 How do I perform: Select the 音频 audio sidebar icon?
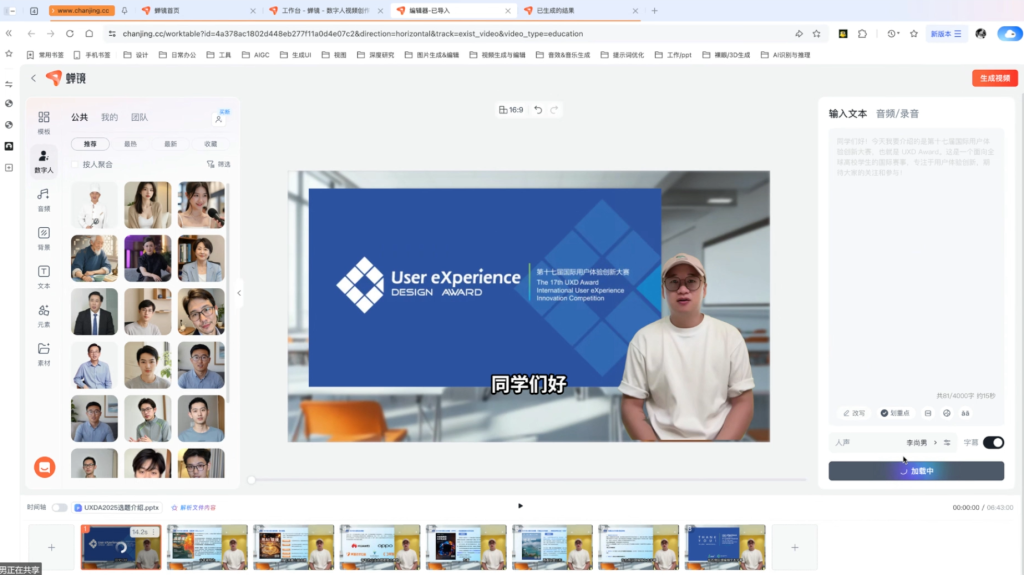click(x=43, y=199)
